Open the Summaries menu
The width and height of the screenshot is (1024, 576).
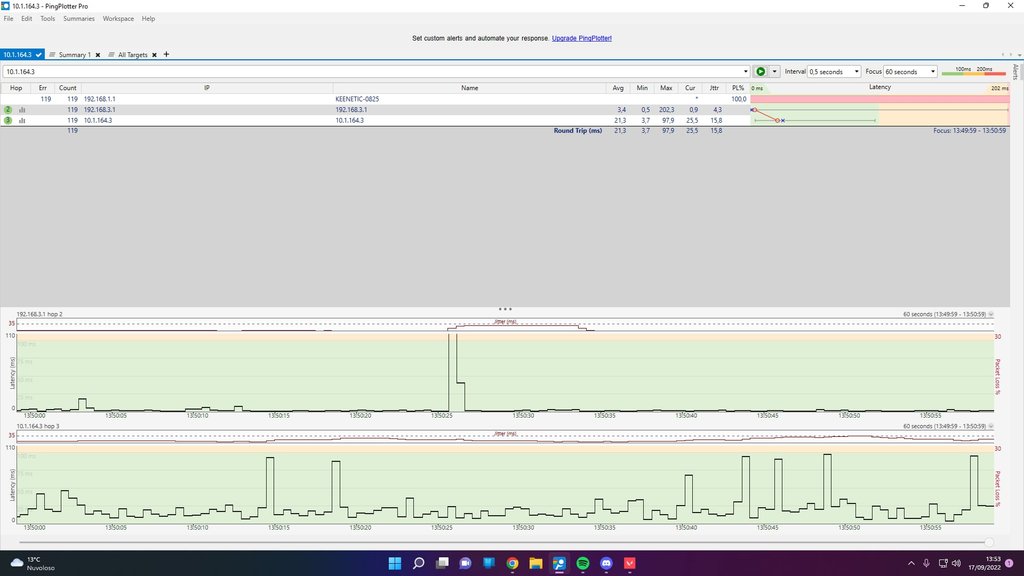click(x=79, y=19)
